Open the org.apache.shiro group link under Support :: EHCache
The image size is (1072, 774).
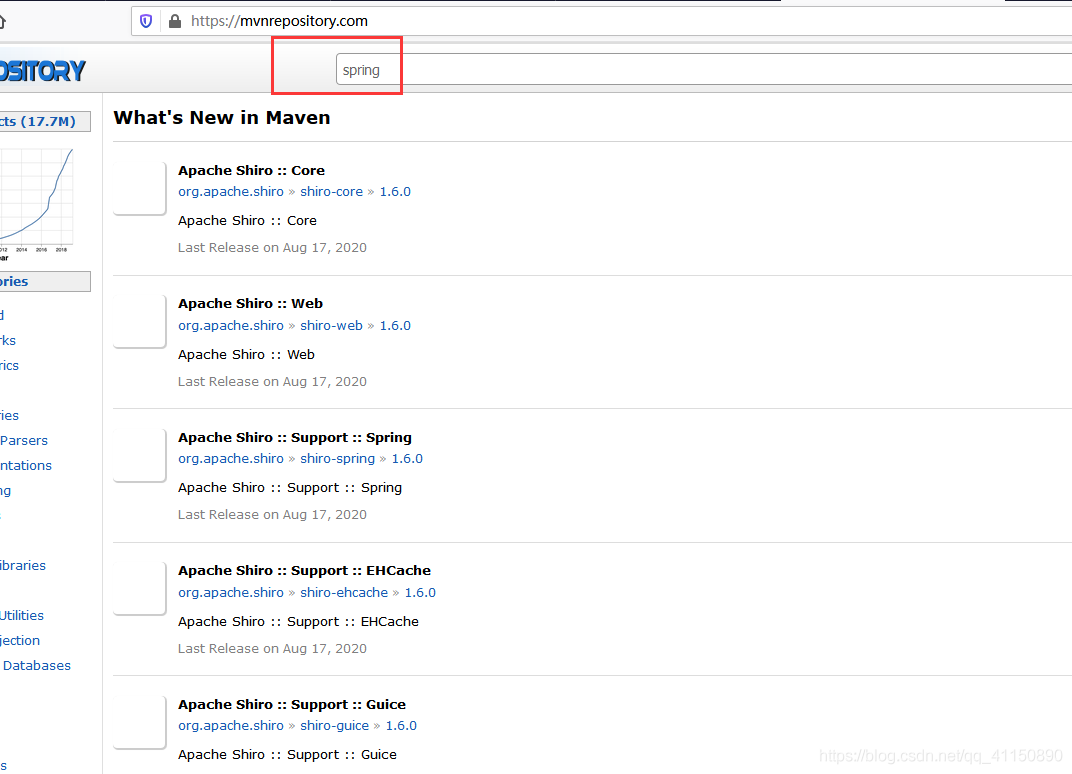[x=231, y=593]
